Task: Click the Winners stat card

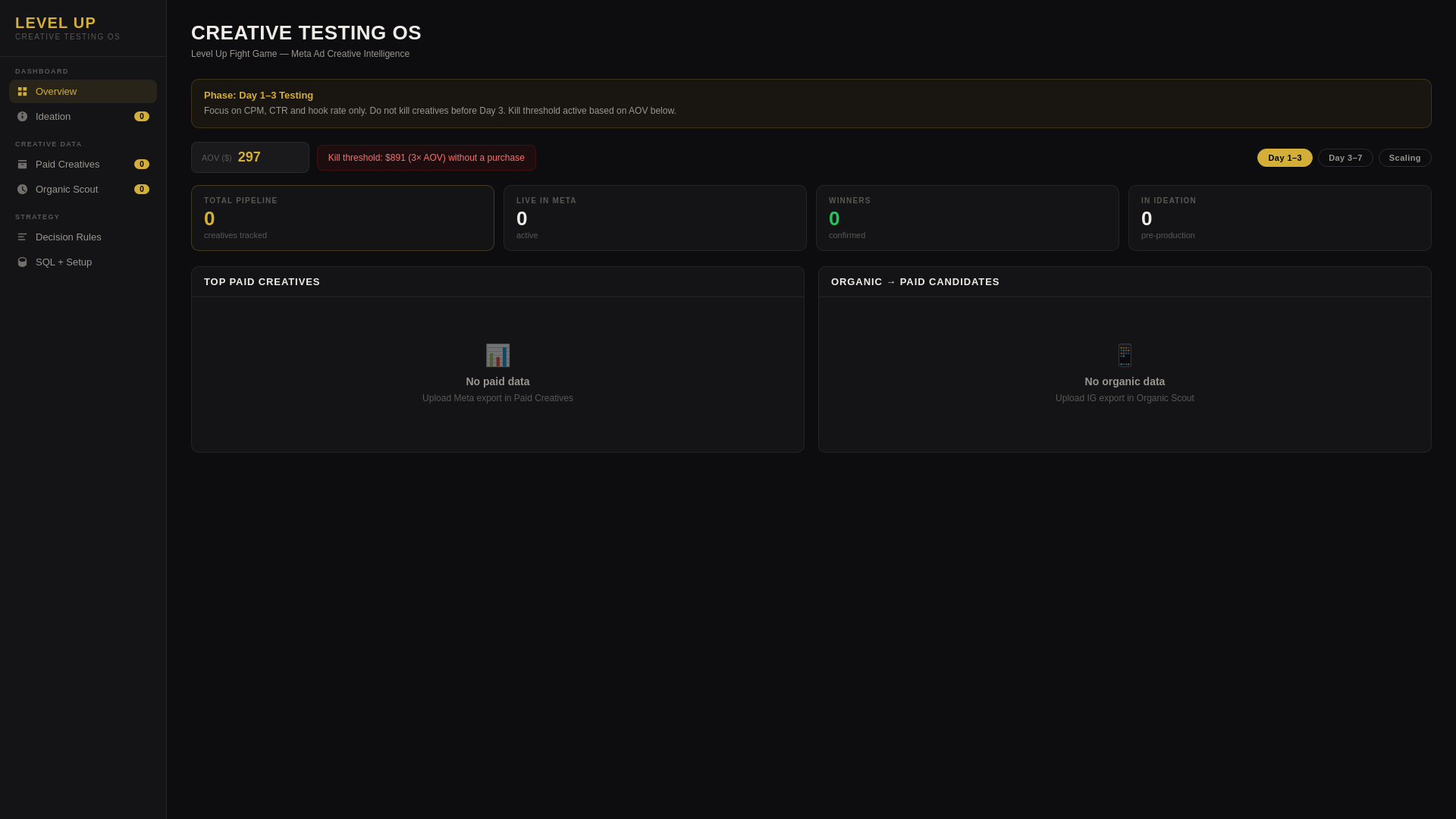Action: click(968, 218)
